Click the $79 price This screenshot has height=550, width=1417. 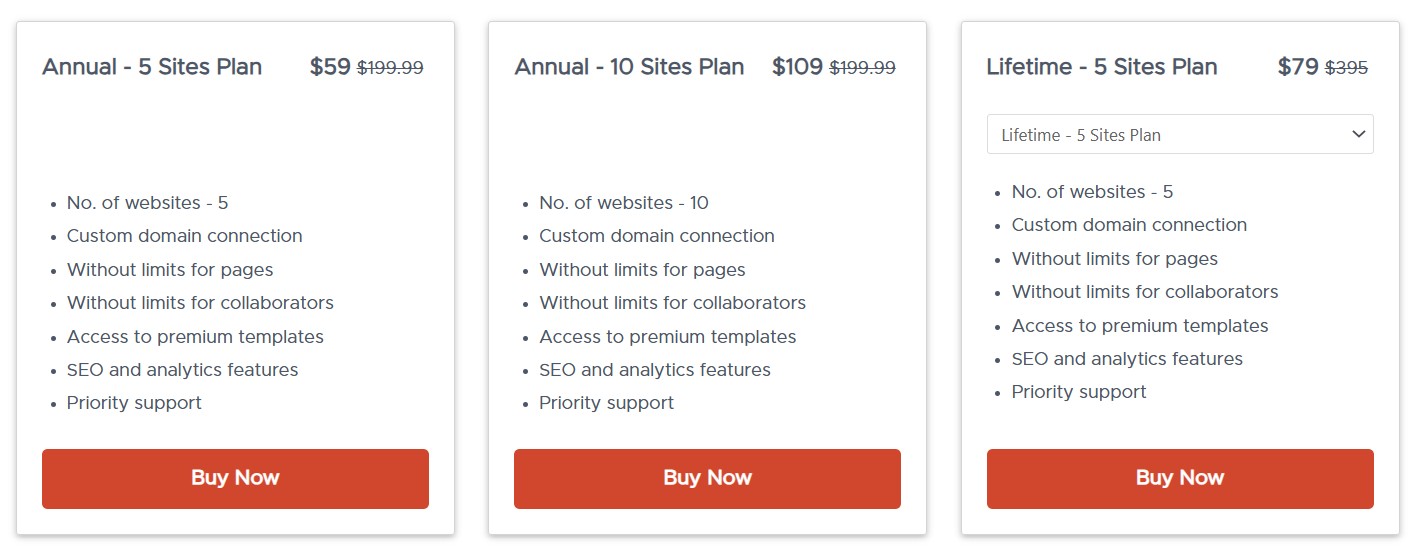1298,67
